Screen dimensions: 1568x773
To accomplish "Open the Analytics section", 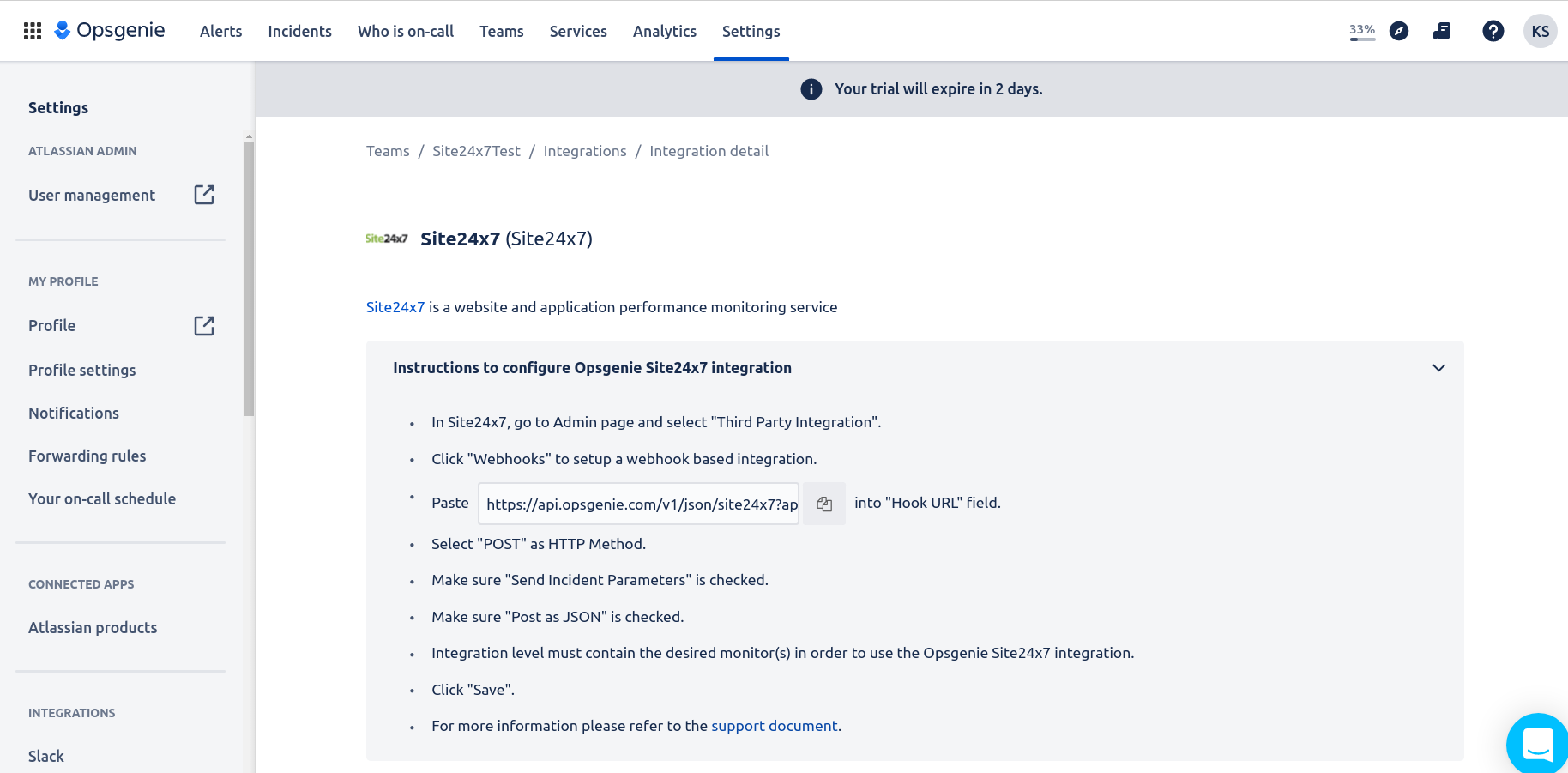I will 665,31.
